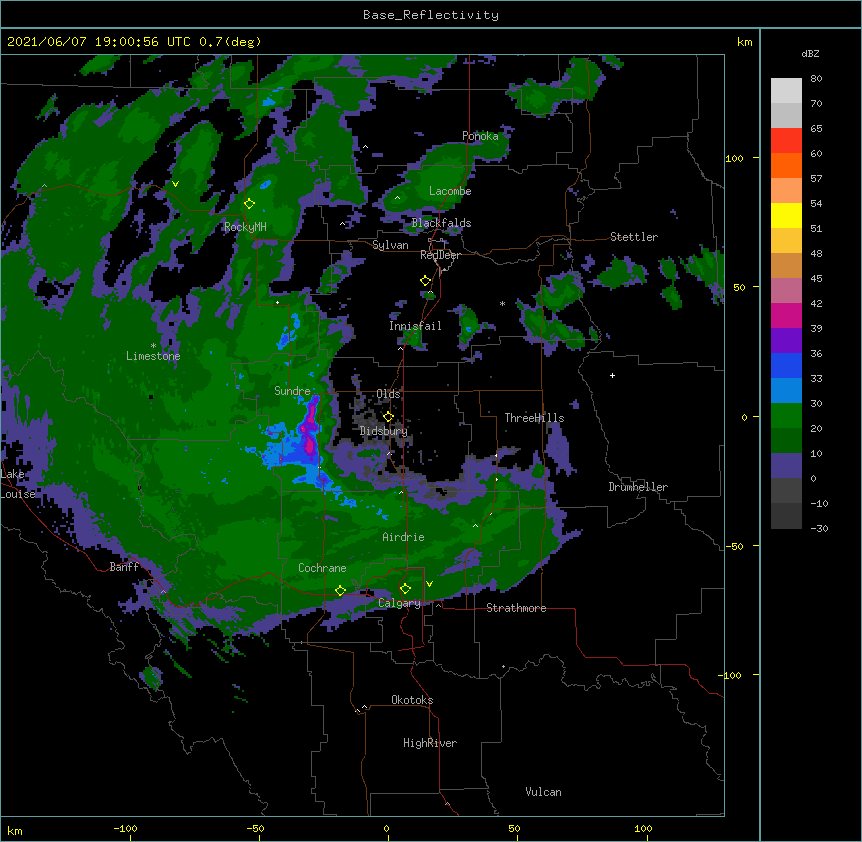
Task: Click the Calgary city label
Action: click(400, 603)
